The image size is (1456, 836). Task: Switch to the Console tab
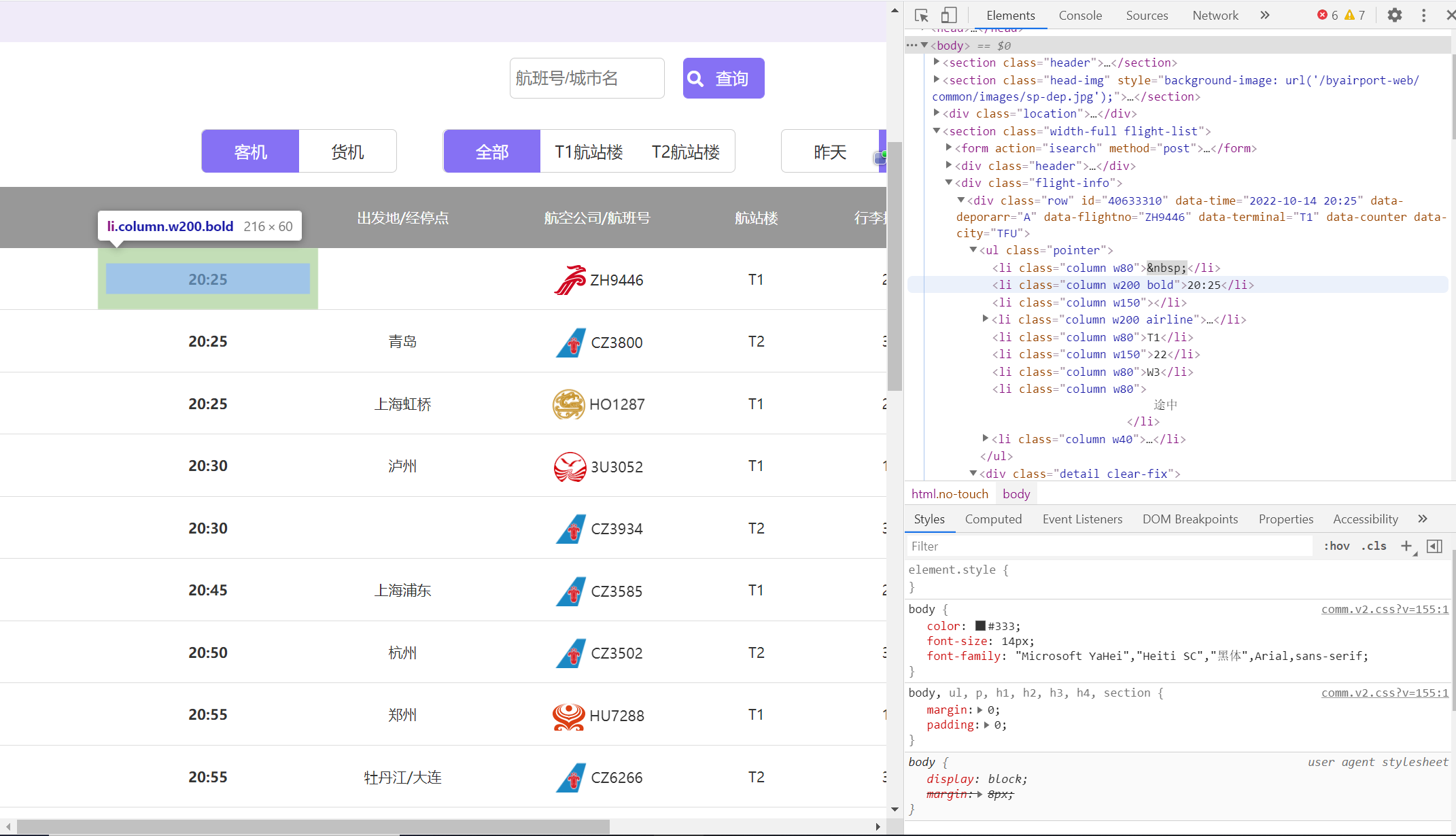[x=1079, y=15]
